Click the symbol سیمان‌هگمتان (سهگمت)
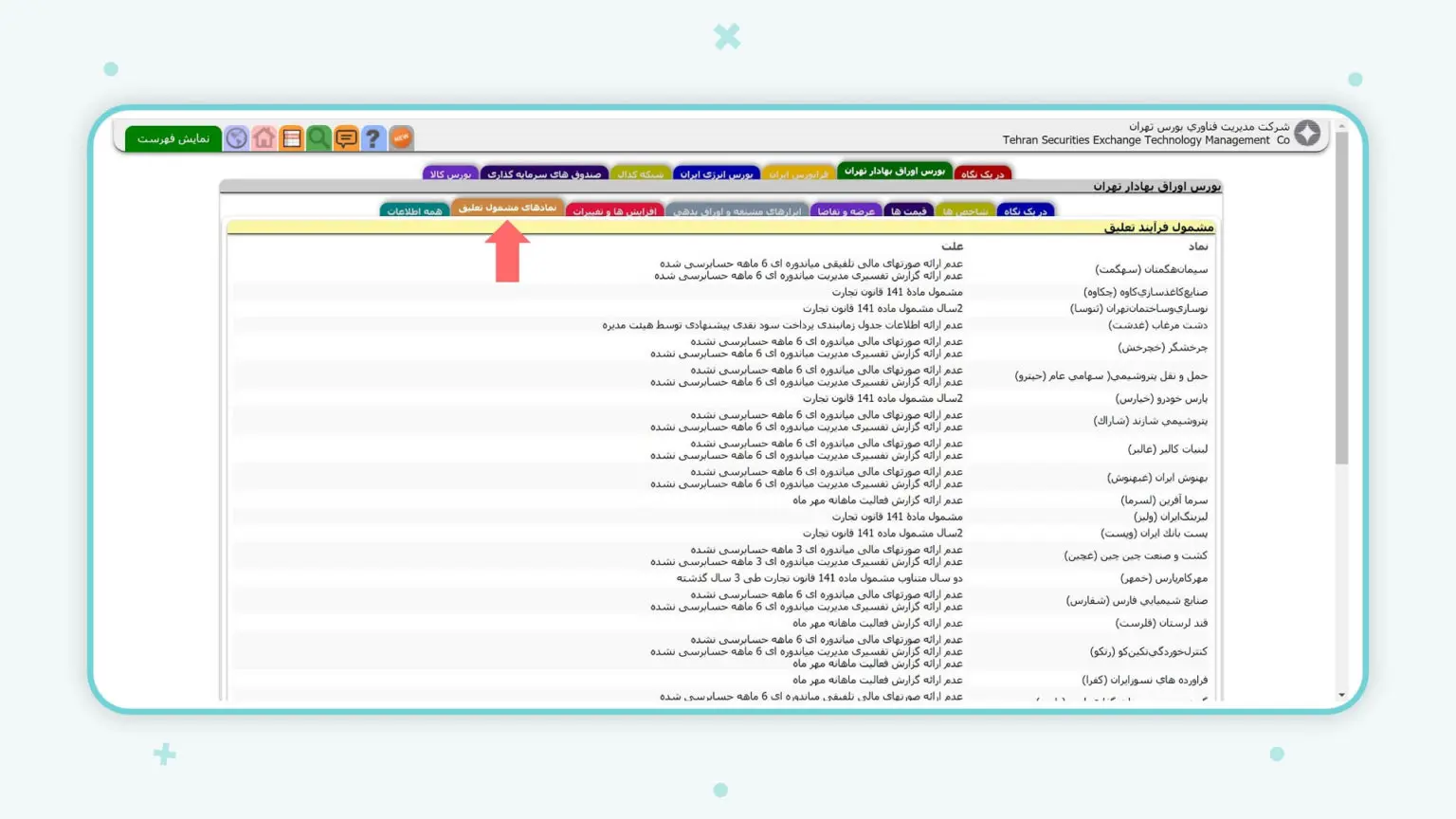Screen dimensions: 1456x819 click(x=1151, y=270)
